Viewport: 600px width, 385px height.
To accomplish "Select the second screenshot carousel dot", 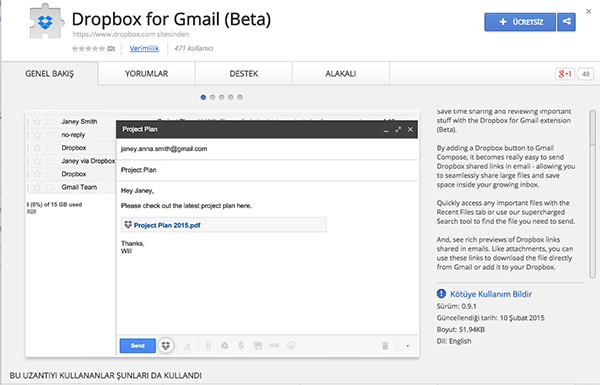I will coord(212,97).
